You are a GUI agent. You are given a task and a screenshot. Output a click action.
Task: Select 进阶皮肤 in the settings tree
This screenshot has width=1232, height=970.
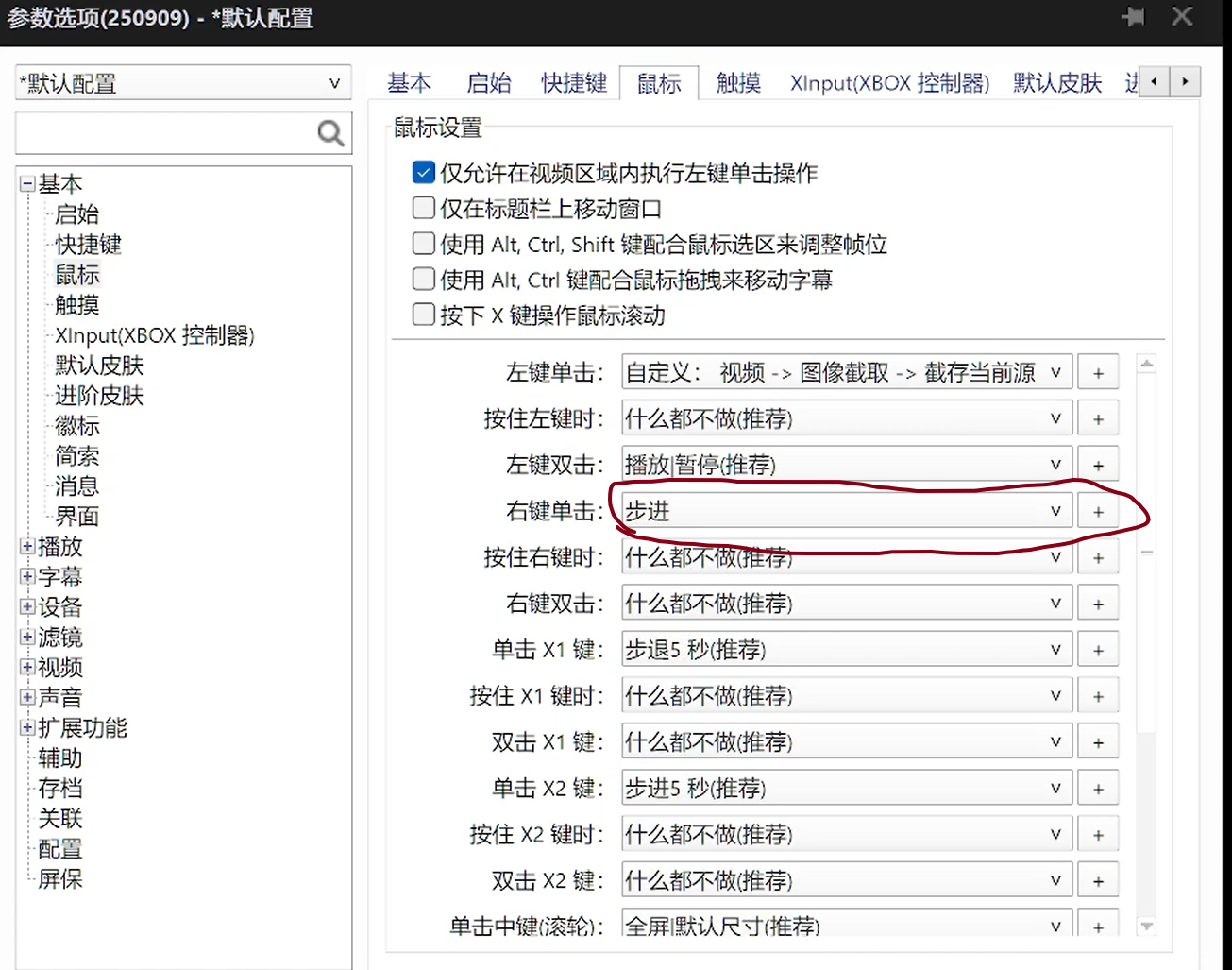(99, 396)
